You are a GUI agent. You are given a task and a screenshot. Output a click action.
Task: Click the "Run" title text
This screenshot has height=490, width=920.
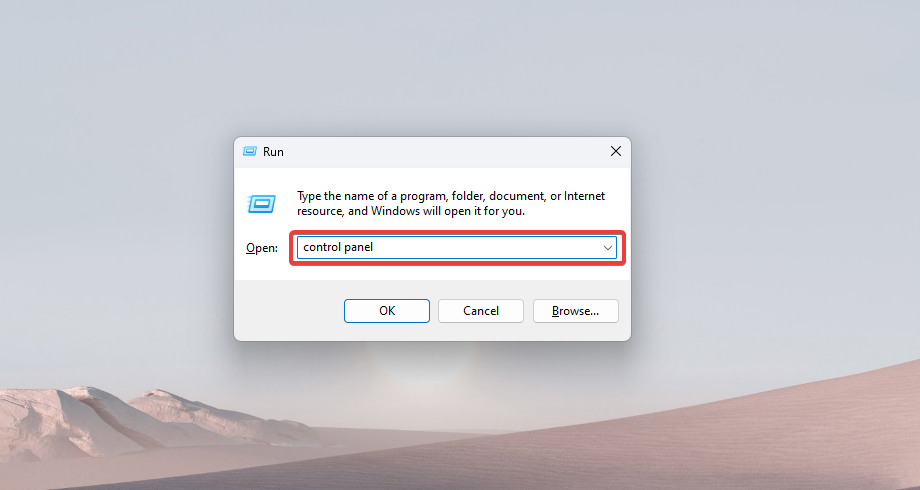point(273,152)
